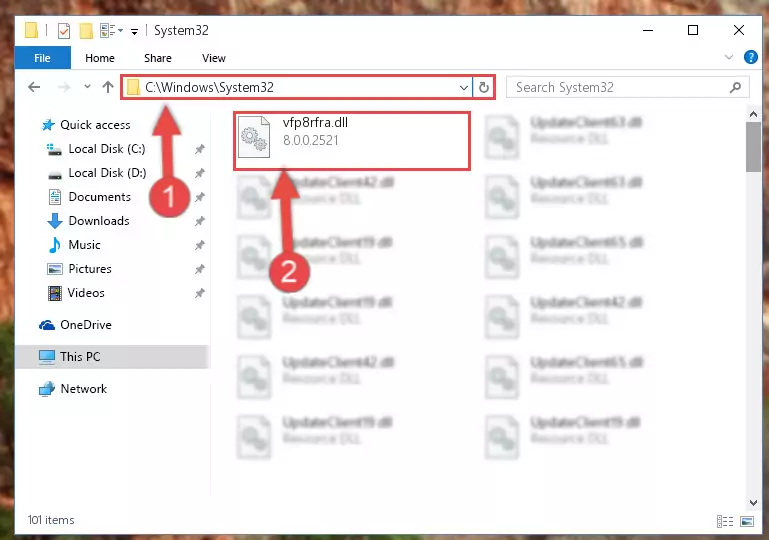Go up one folder level

[x=108, y=87]
